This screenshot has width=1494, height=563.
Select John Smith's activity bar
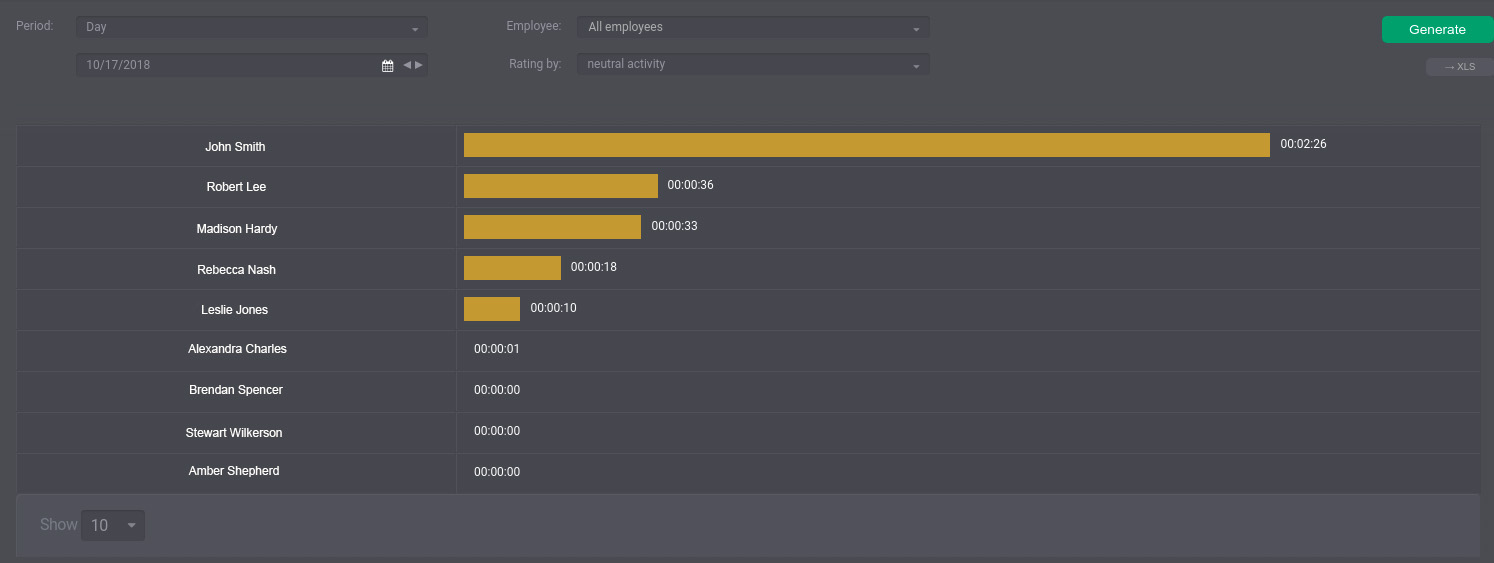(866, 145)
